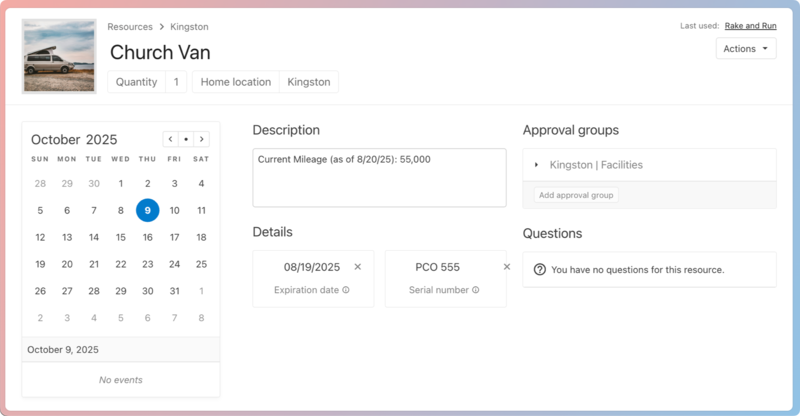
Task: Click info icon beside Serial number
Action: 476,290
